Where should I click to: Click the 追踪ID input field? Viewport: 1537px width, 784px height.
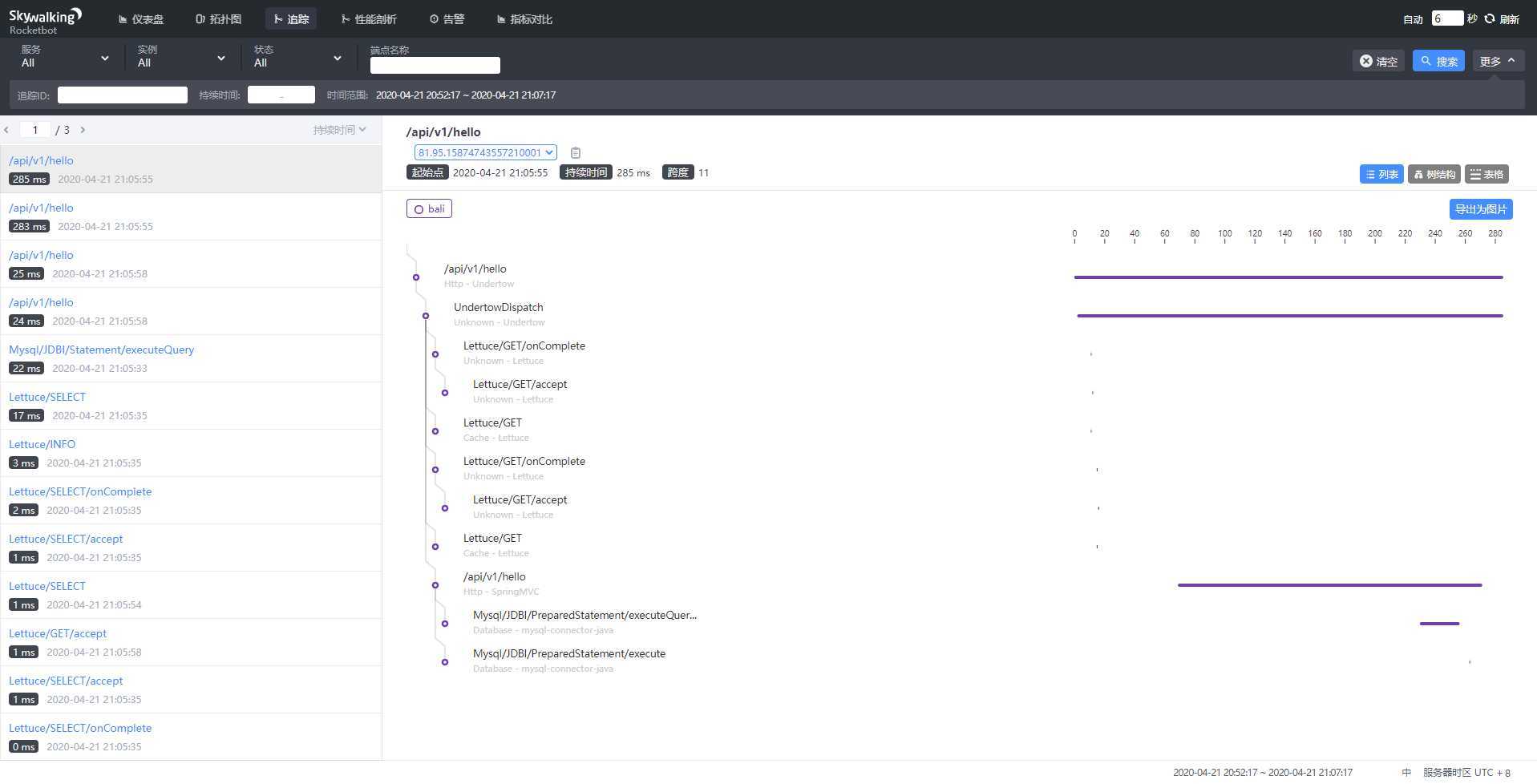click(123, 95)
